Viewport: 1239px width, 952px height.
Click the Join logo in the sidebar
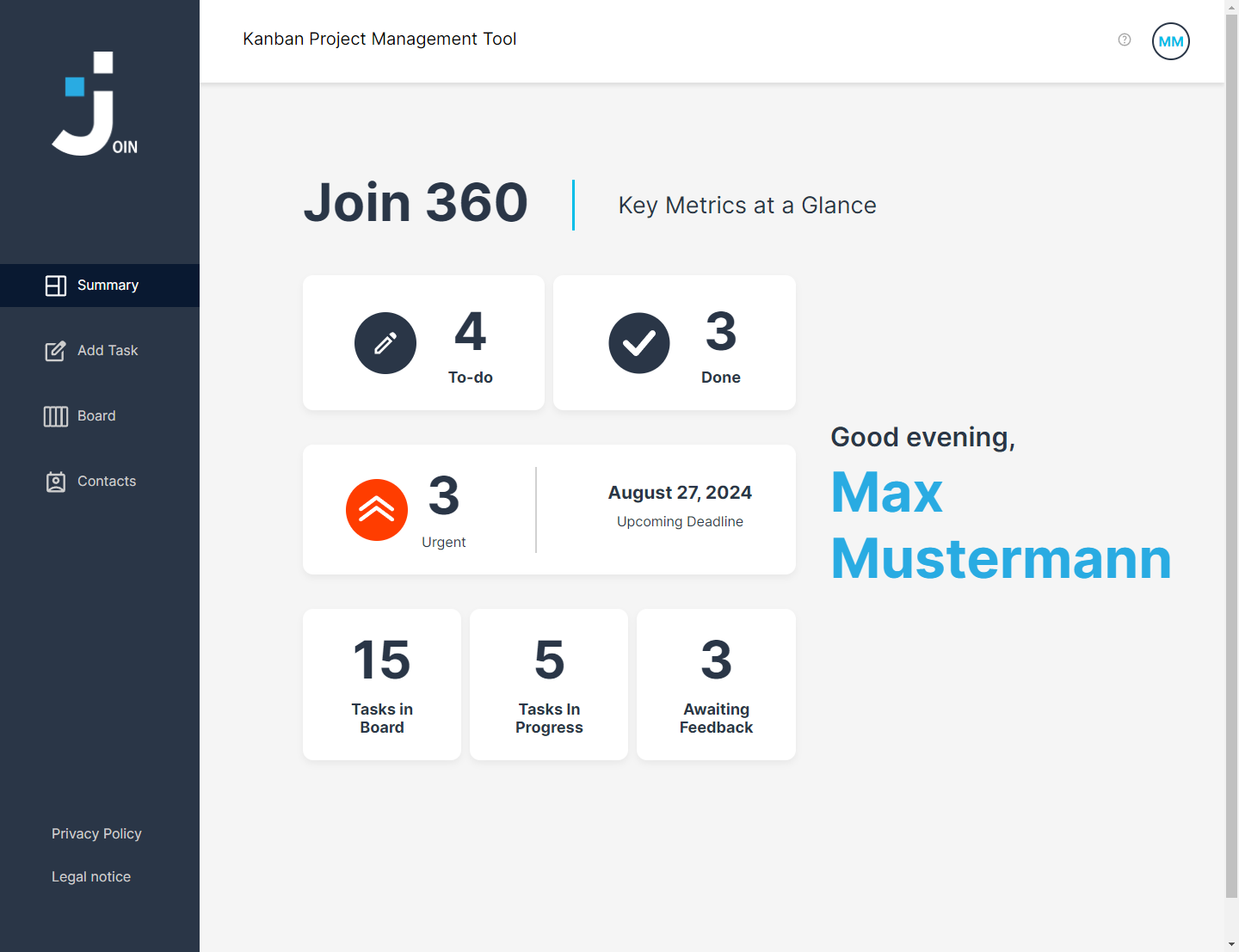(95, 103)
